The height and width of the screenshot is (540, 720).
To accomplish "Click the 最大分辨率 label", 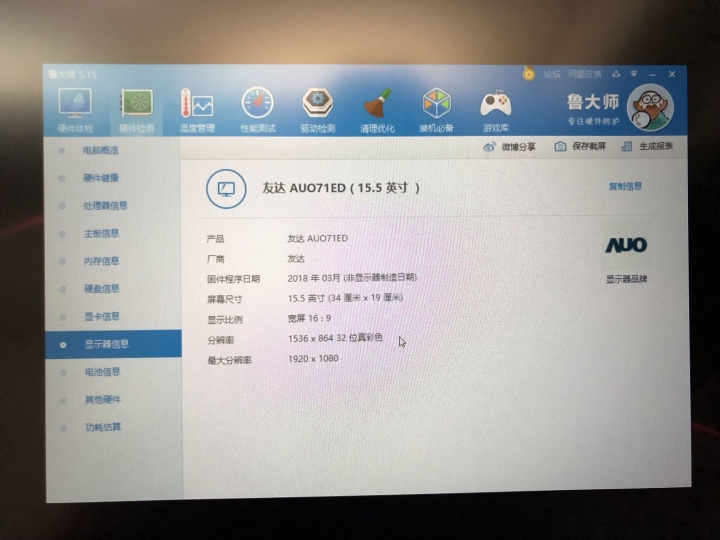I will (x=230, y=360).
